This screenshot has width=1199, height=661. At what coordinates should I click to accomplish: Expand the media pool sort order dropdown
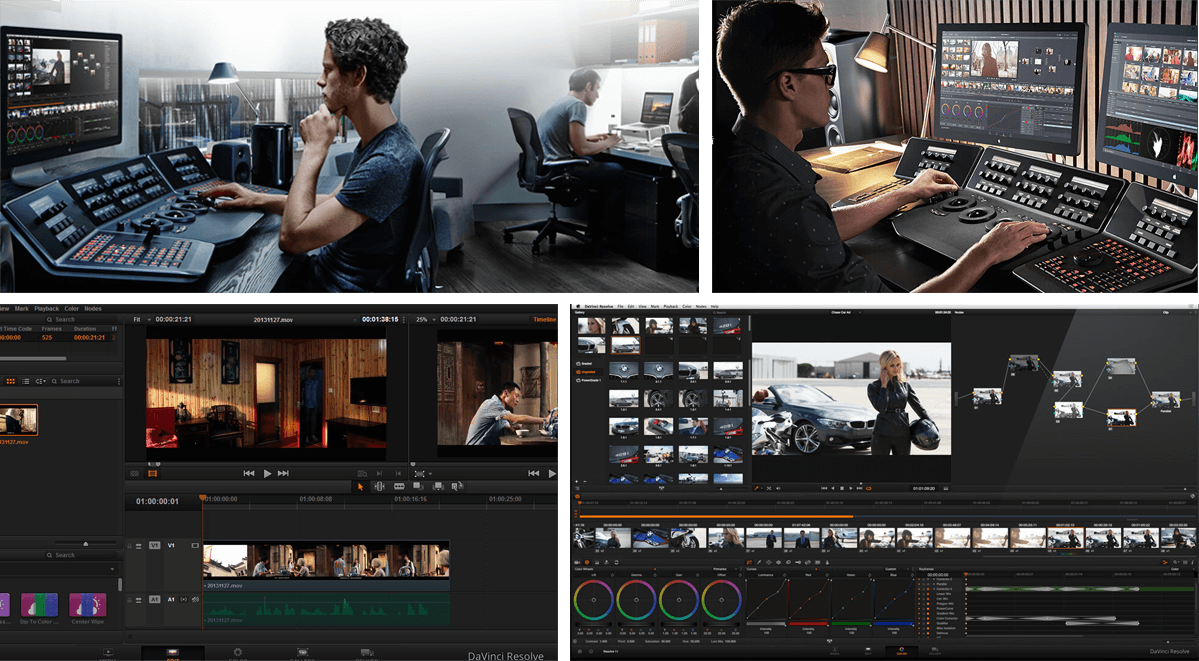point(41,381)
